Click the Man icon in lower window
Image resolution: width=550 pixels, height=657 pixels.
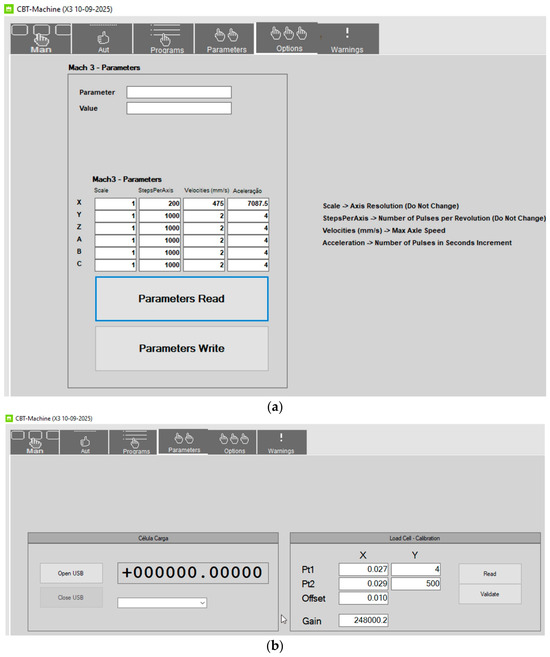pyautogui.click(x=35, y=442)
